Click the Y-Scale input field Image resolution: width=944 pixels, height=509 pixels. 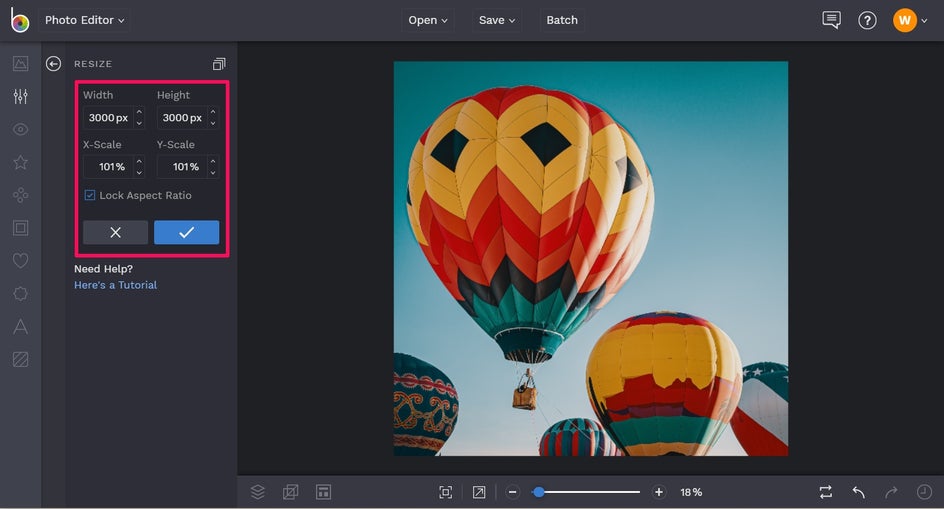[182, 167]
